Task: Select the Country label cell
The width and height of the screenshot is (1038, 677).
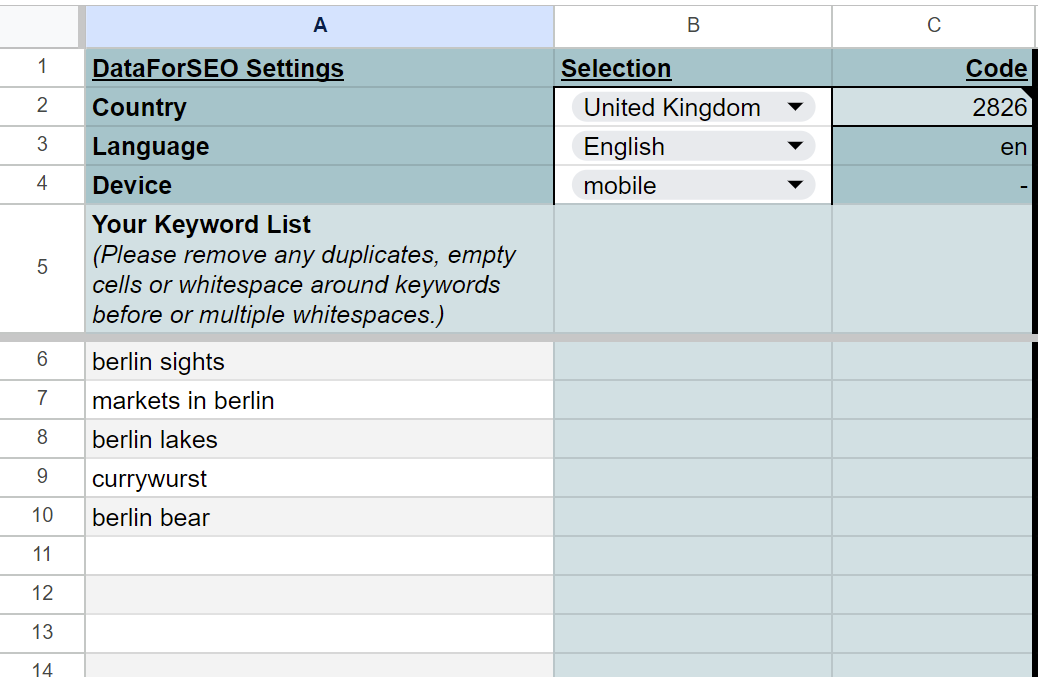Action: [x=320, y=107]
